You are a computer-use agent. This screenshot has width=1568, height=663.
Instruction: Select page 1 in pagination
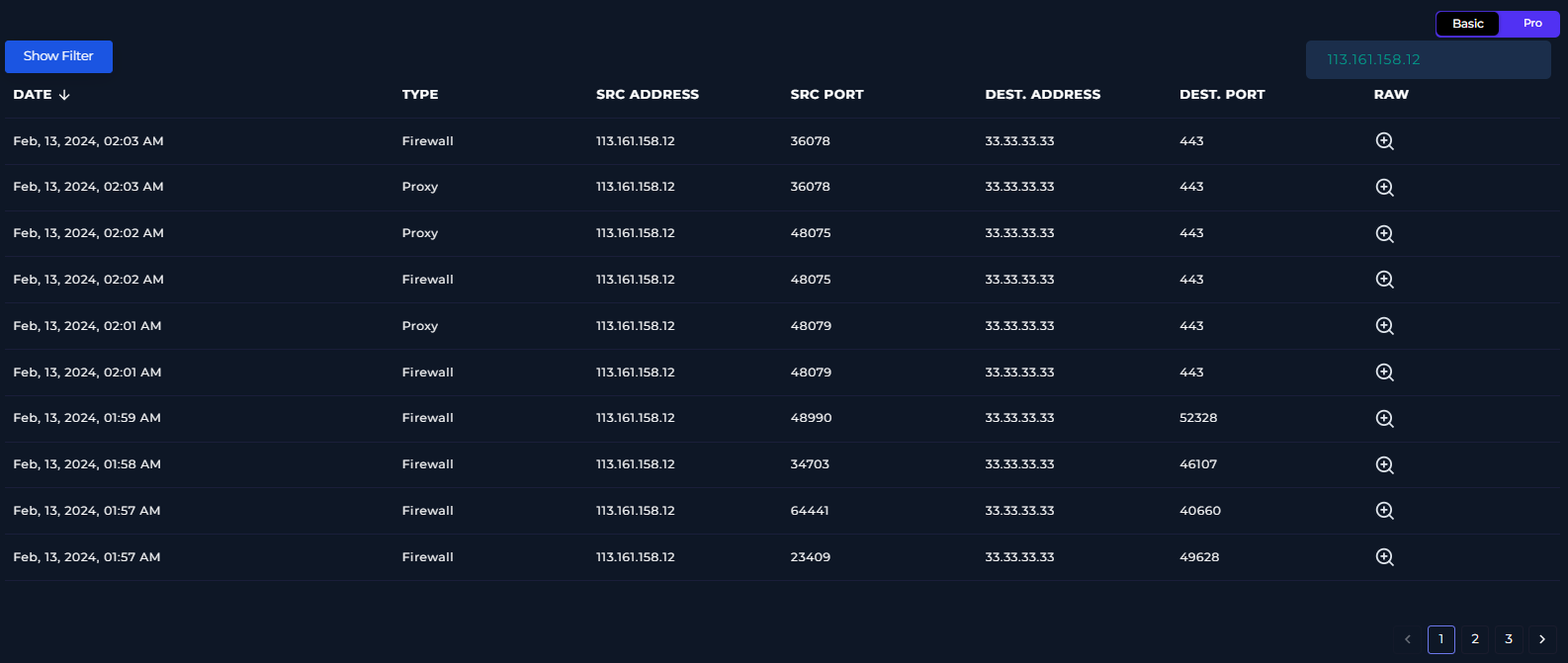(x=1441, y=639)
